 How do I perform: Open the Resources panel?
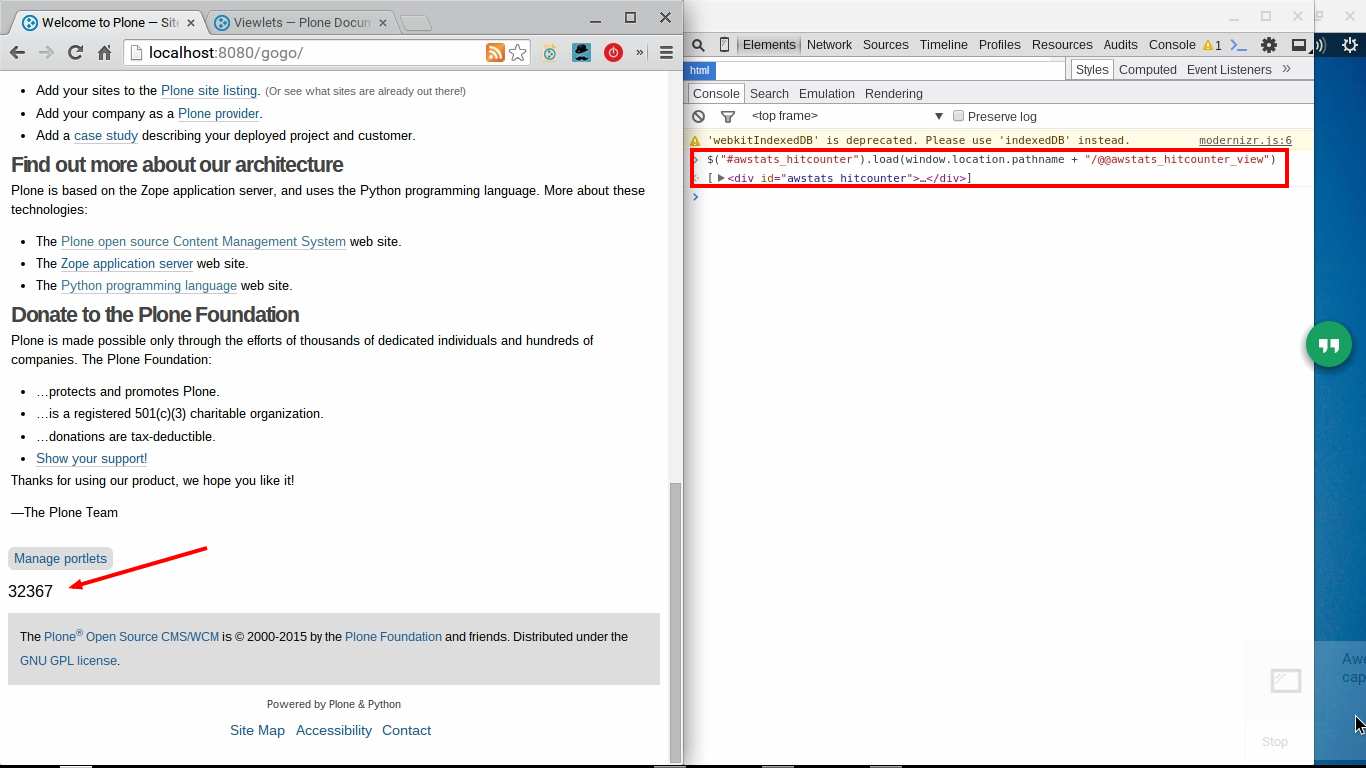tap(1062, 45)
